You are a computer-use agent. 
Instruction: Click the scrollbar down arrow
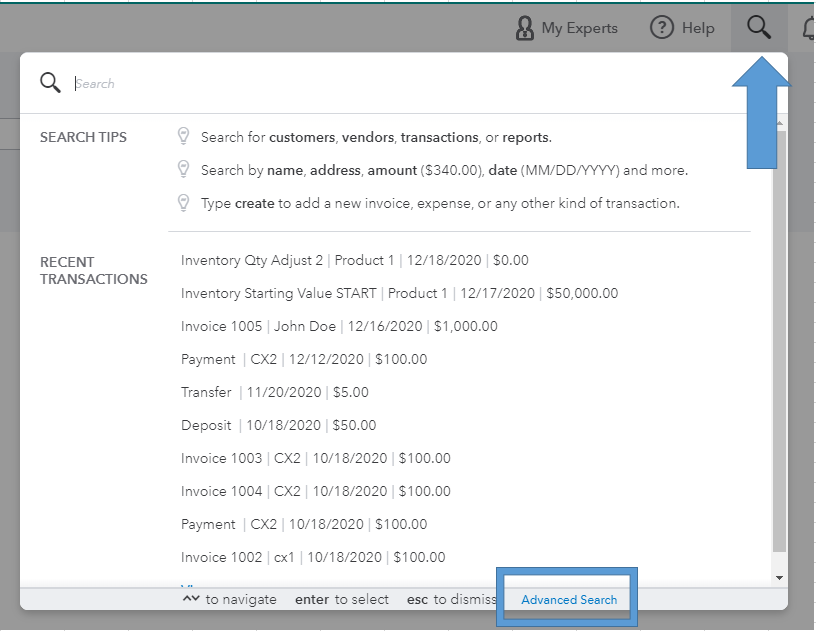pyautogui.click(x=780, y=578)
